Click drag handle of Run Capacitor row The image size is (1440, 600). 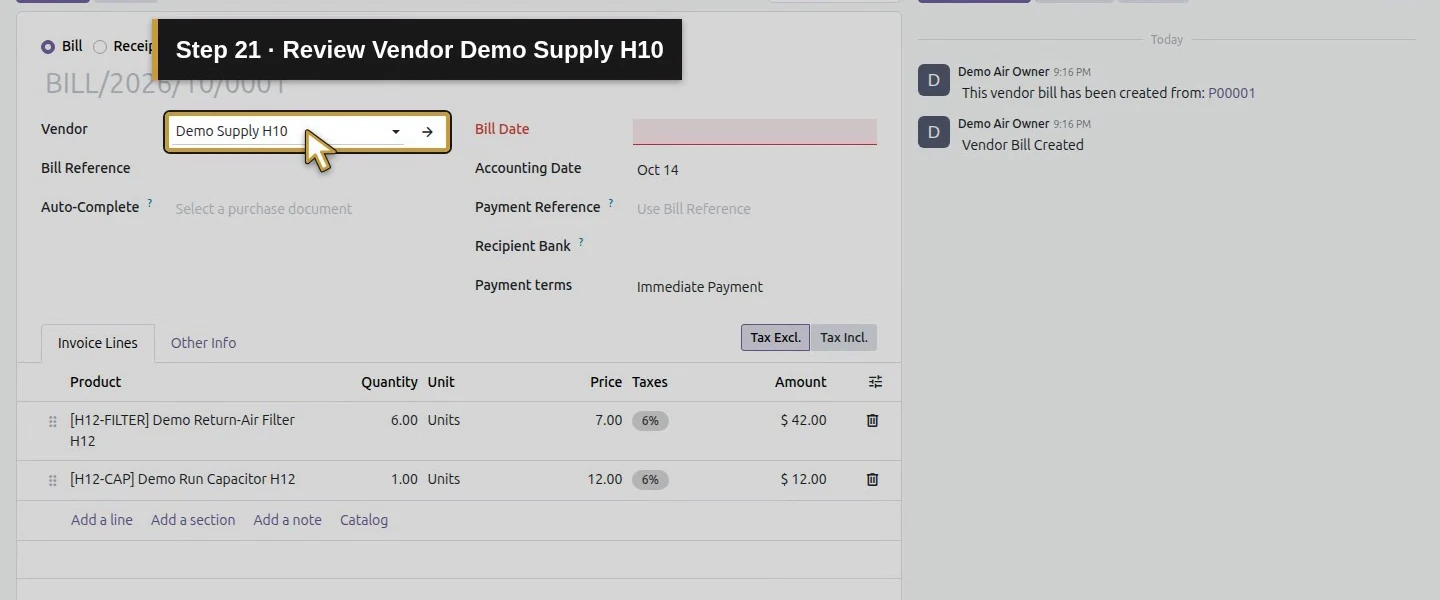click(x=53, y=481)
